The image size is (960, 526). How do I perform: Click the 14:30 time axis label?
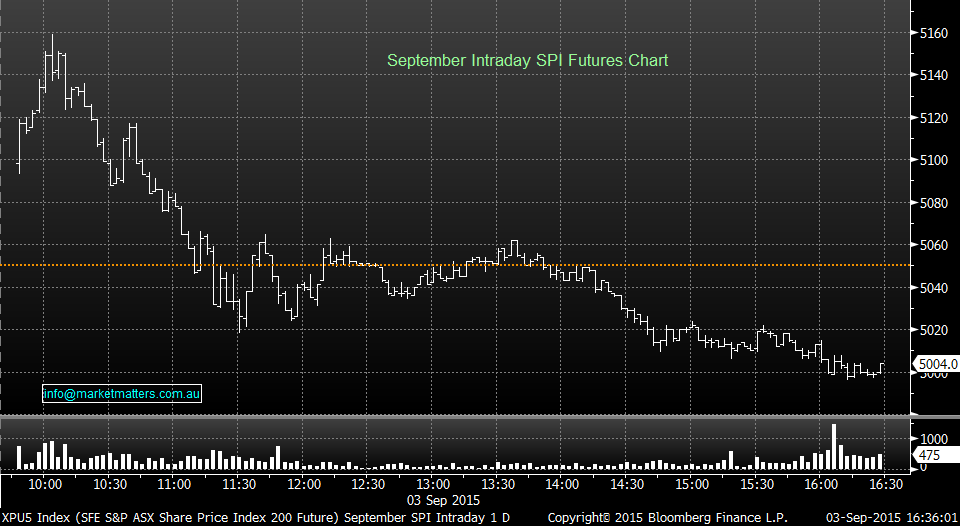point(628,484)
